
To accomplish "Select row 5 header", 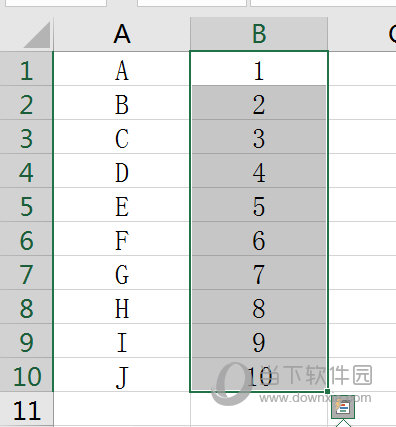I will click(26, 205).
